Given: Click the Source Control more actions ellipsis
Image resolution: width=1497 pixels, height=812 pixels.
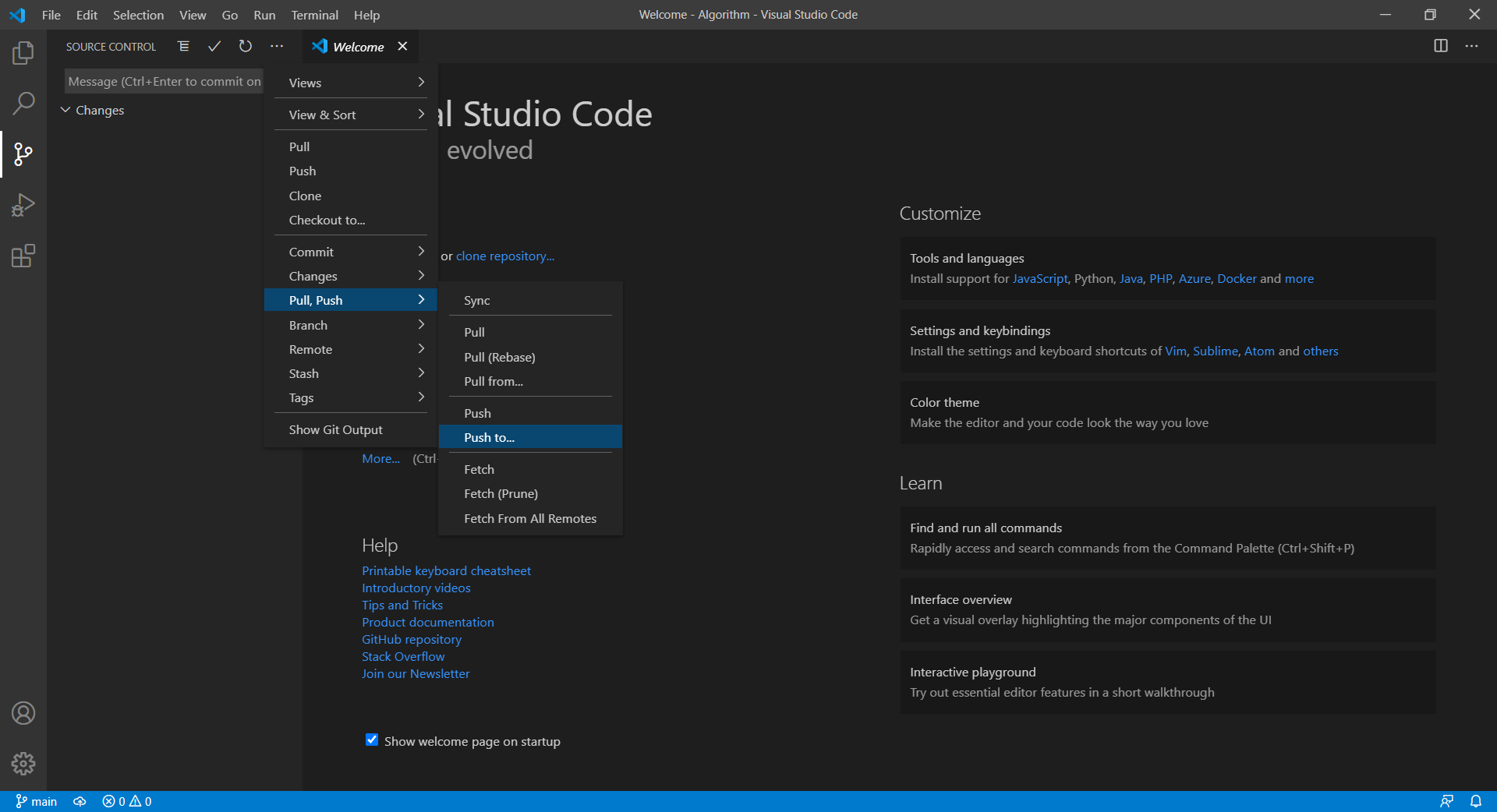Looking at the screenshot, I should click(x=277, y=47).
